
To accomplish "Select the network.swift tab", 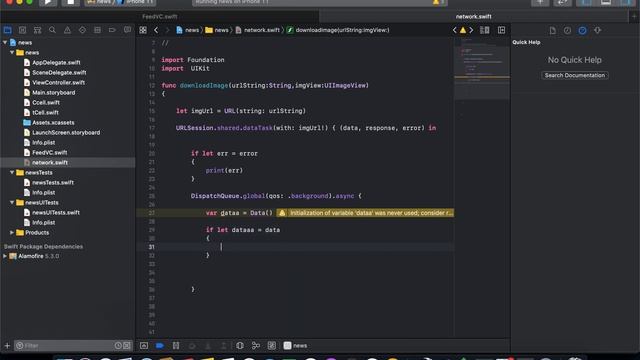I will (473, 16).
